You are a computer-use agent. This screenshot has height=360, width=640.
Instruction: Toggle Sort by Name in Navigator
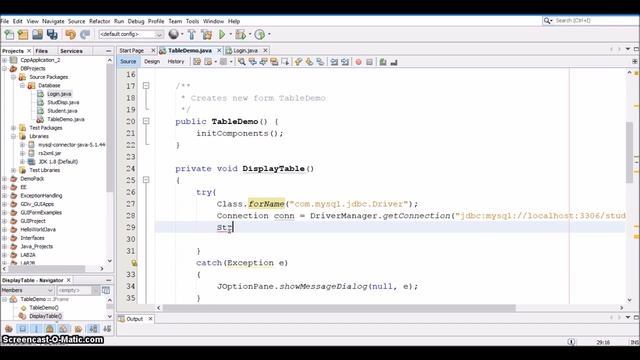[93, 329]
